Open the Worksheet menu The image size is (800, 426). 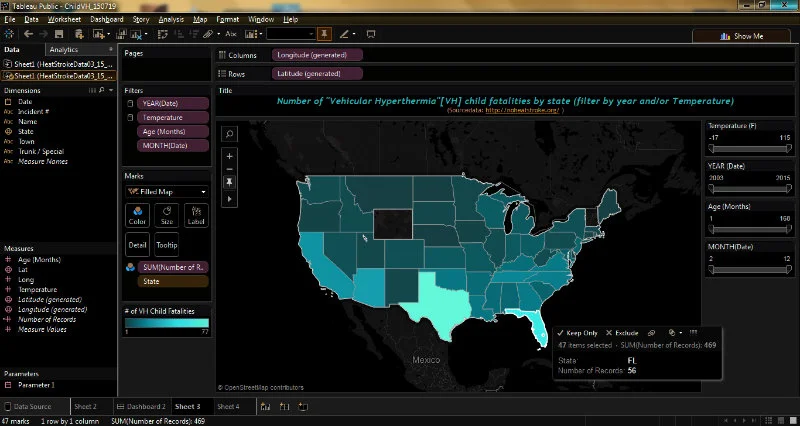tap(64, 19)
